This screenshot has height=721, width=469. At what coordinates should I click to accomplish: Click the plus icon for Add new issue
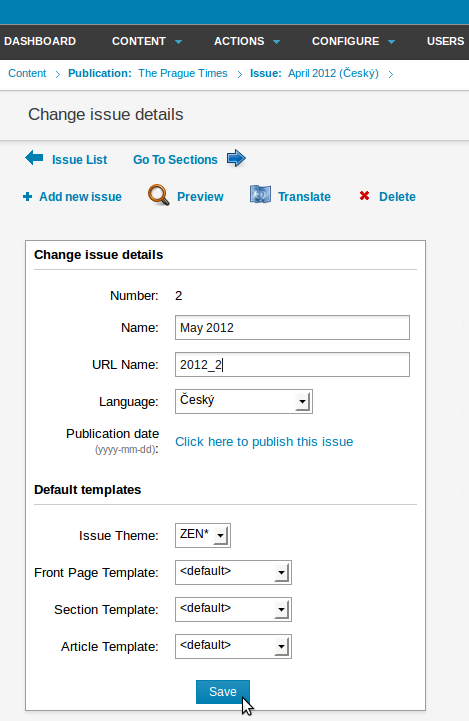(x=28, y=197)
